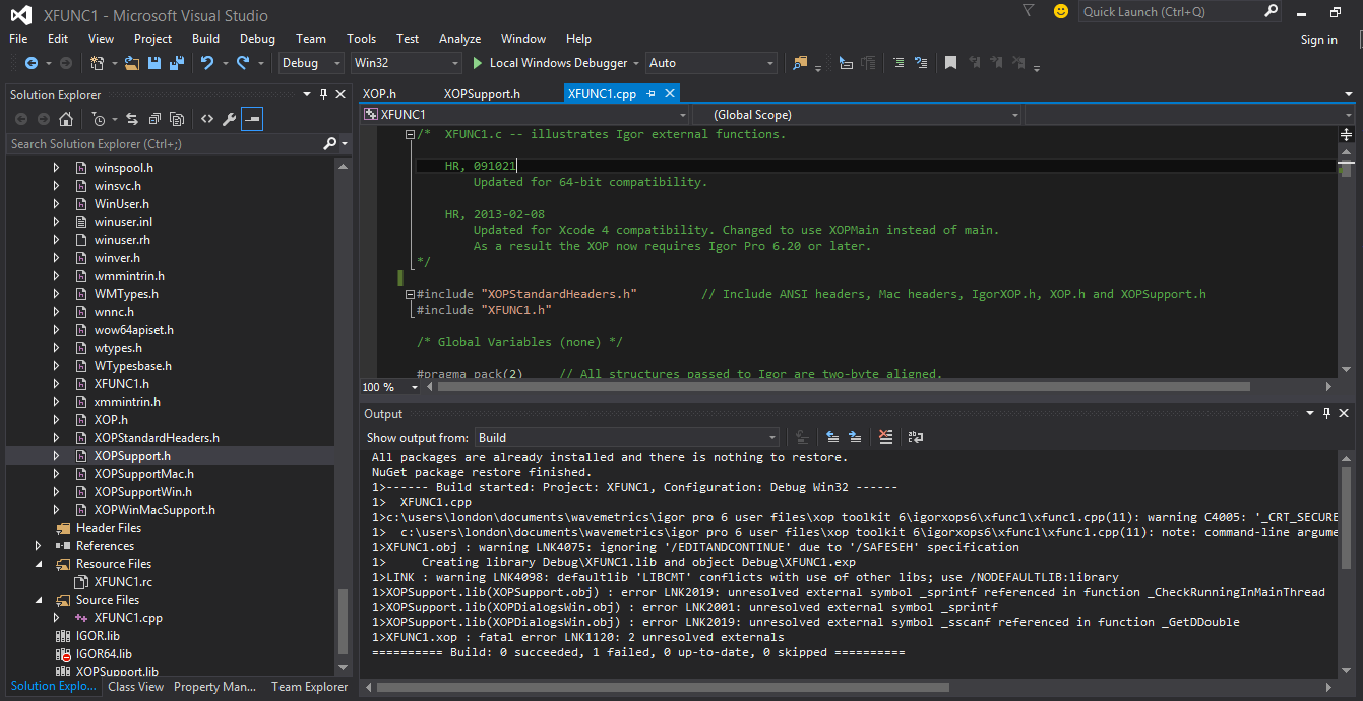Click the Navigate Backward toolbar arrow
1363x701 pixels.
tap(31, 63)
